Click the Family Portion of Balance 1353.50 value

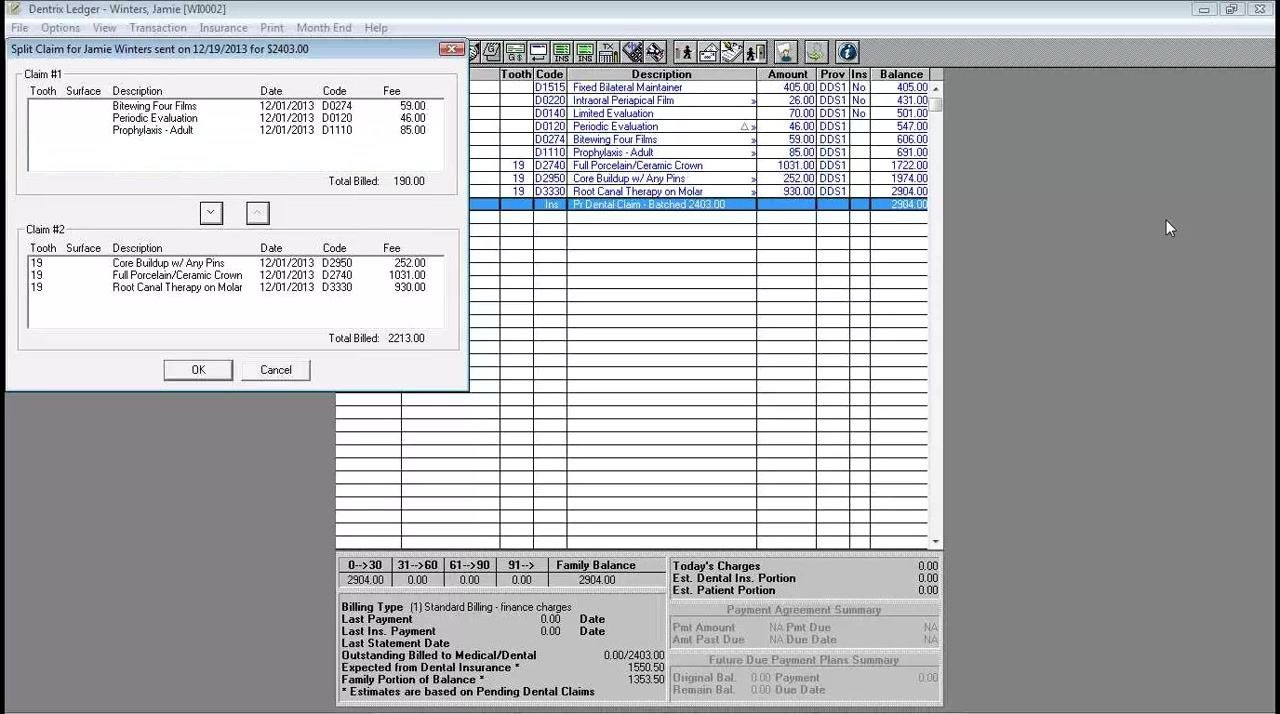(645, 680)
